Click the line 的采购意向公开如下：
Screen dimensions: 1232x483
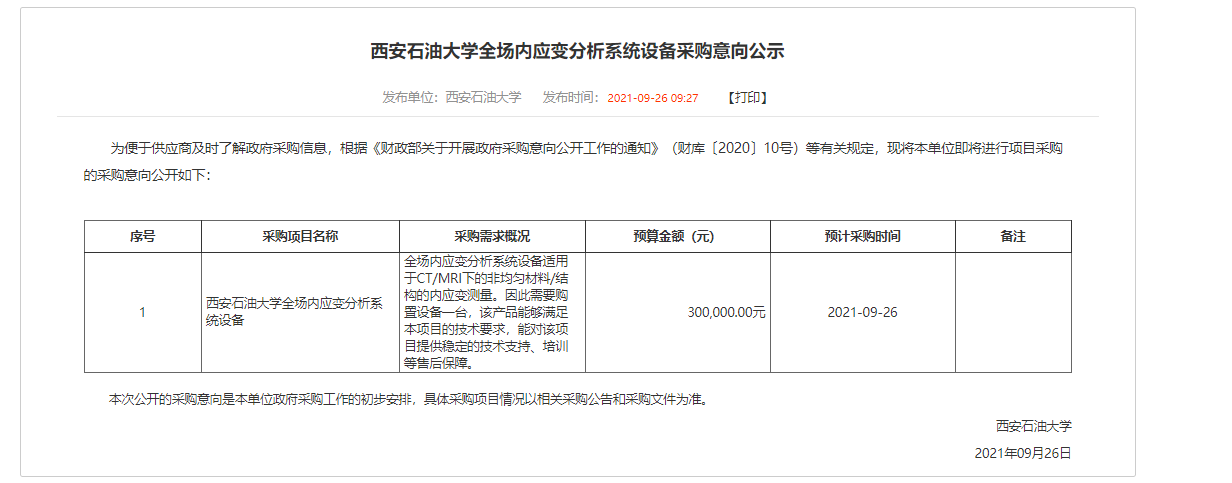point(147,174)
